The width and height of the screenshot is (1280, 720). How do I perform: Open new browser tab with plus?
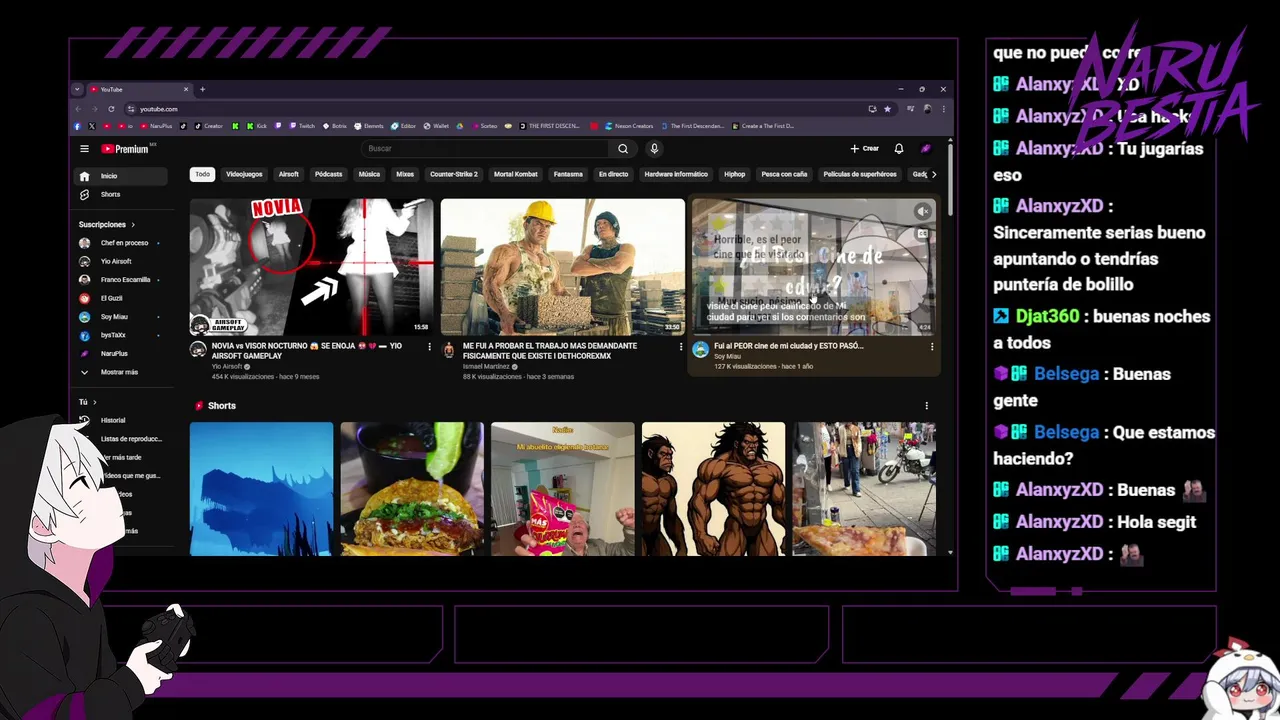[x=202, y=89]
